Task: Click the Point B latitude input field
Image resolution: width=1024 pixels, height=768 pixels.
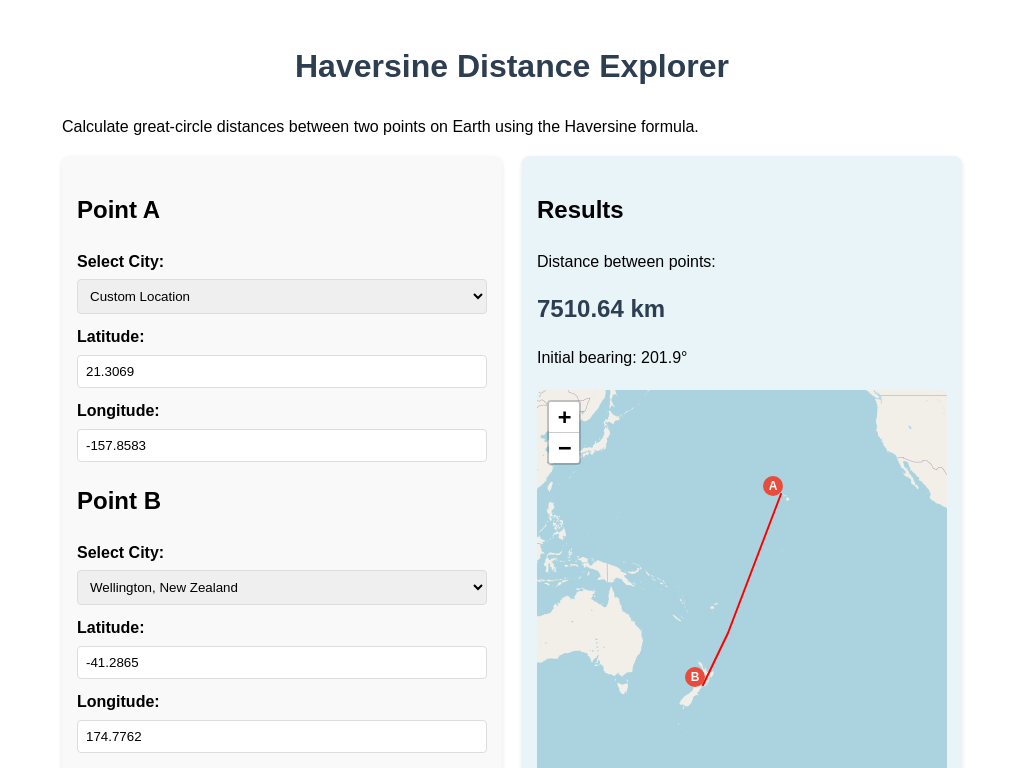Action: point(281,662)
